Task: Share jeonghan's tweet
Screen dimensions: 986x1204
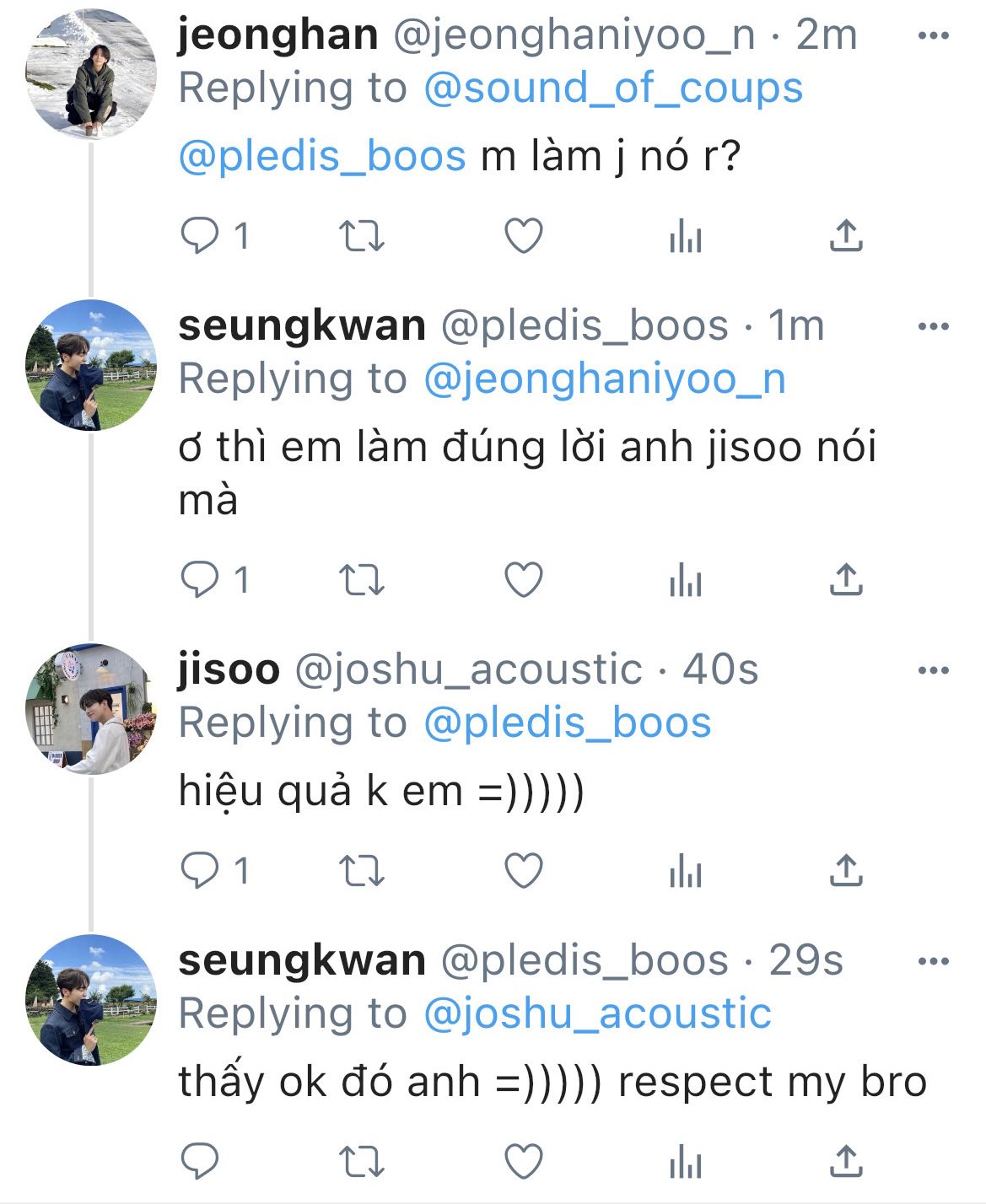Action: [x=846, y=237]
